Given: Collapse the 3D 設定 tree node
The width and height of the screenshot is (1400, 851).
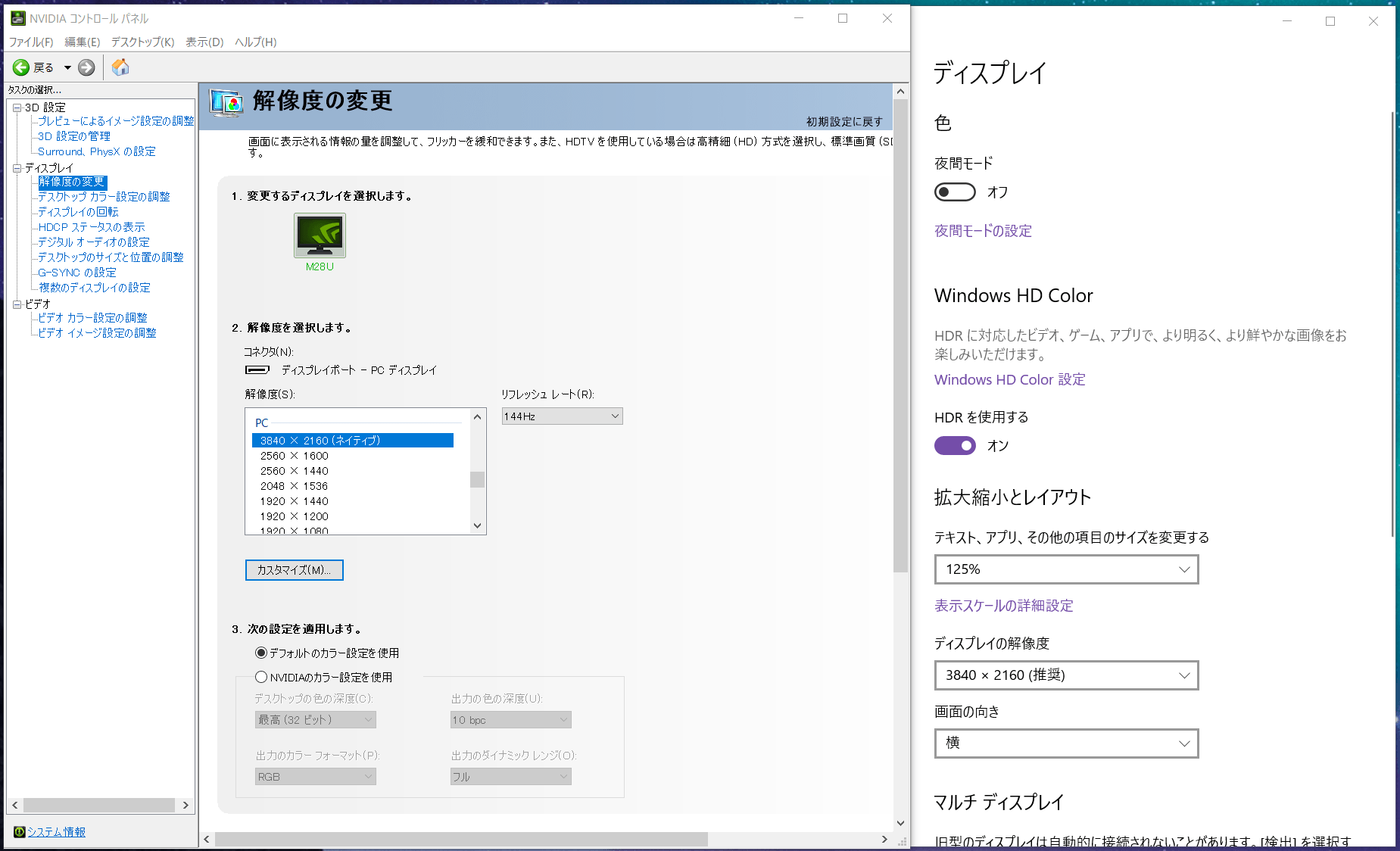Looking at the screenshot, I should click(x=17, y=108).
